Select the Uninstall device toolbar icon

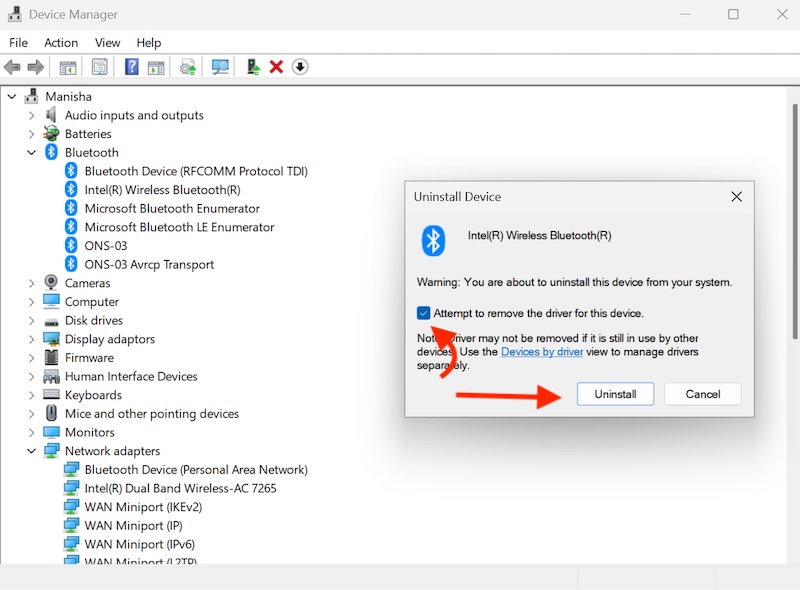click(x=275, y=67)
